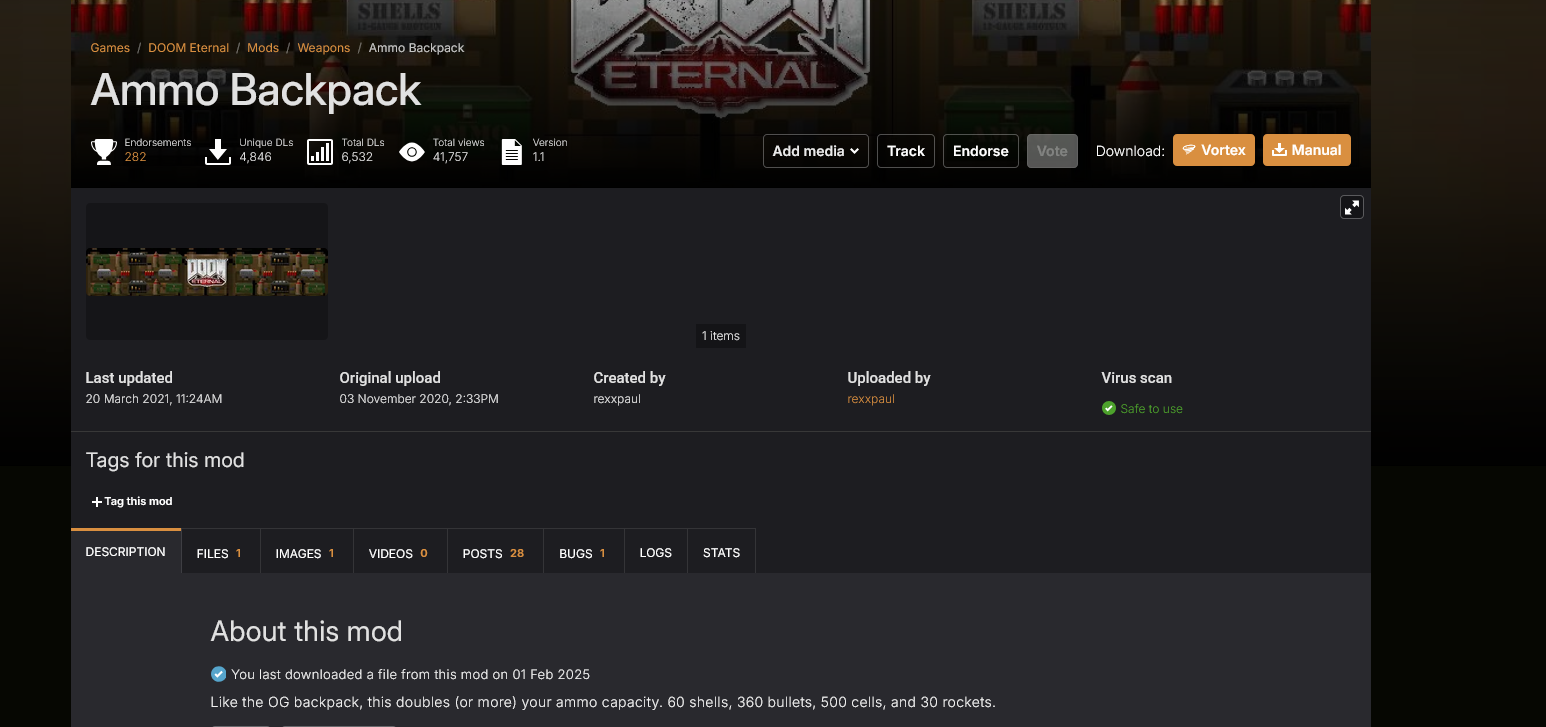Viewport: 1546px width, 727px height.
Task: Click the "About this mod" heading
Action: [306, 632]
